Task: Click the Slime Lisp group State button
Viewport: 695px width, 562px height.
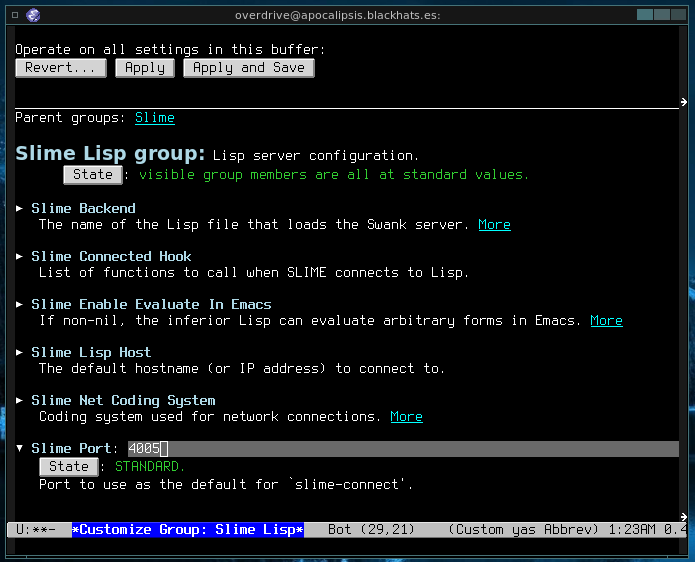Action: coord(93,175)
